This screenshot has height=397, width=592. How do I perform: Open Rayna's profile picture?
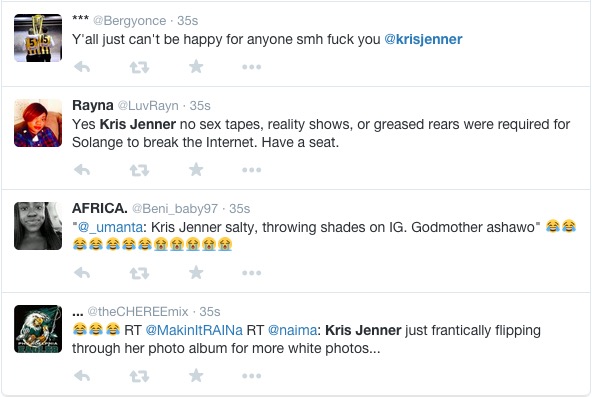pyautogui.click(x=38, y=123)
